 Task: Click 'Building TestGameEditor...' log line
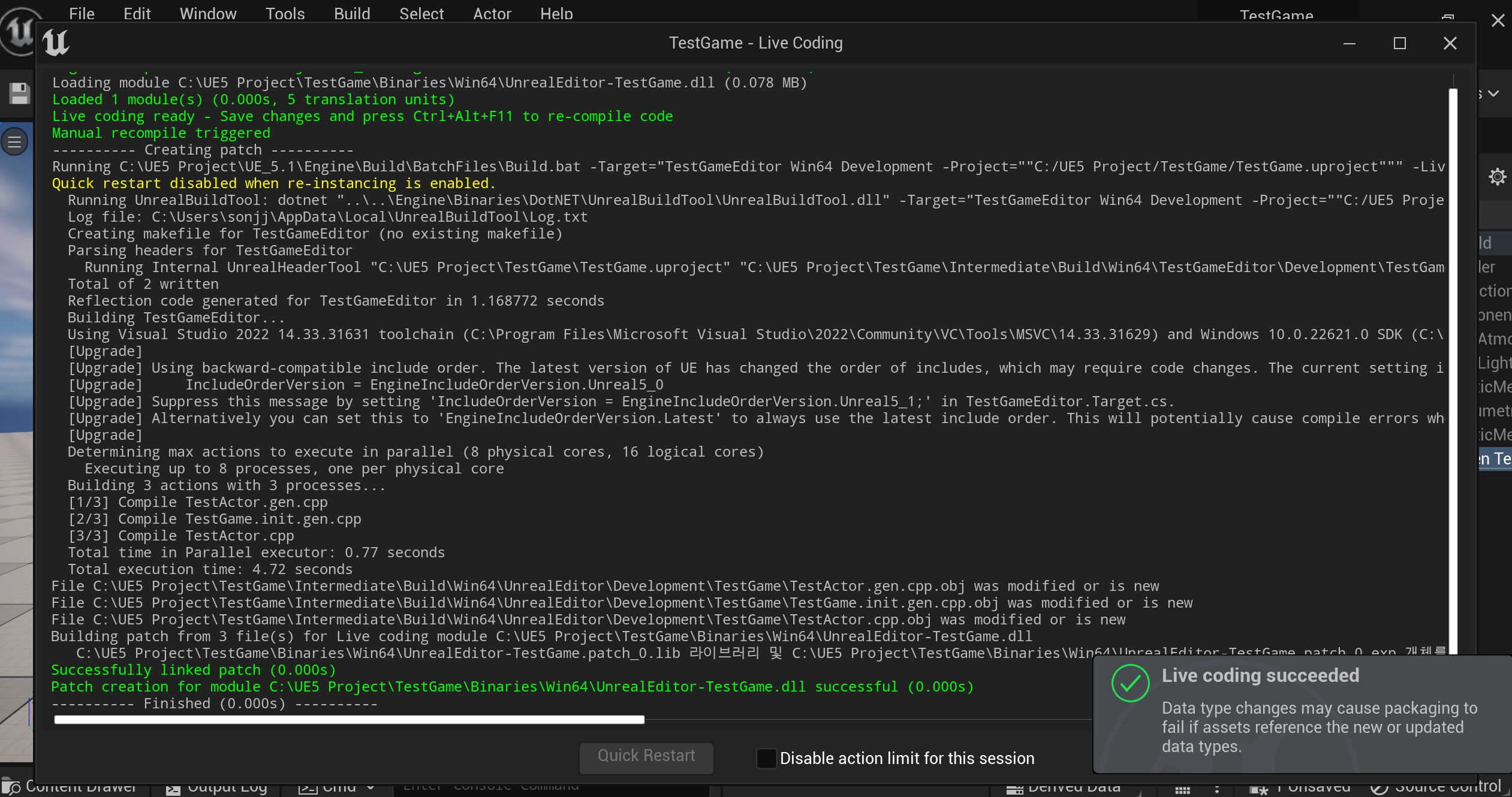pos(176,318)
